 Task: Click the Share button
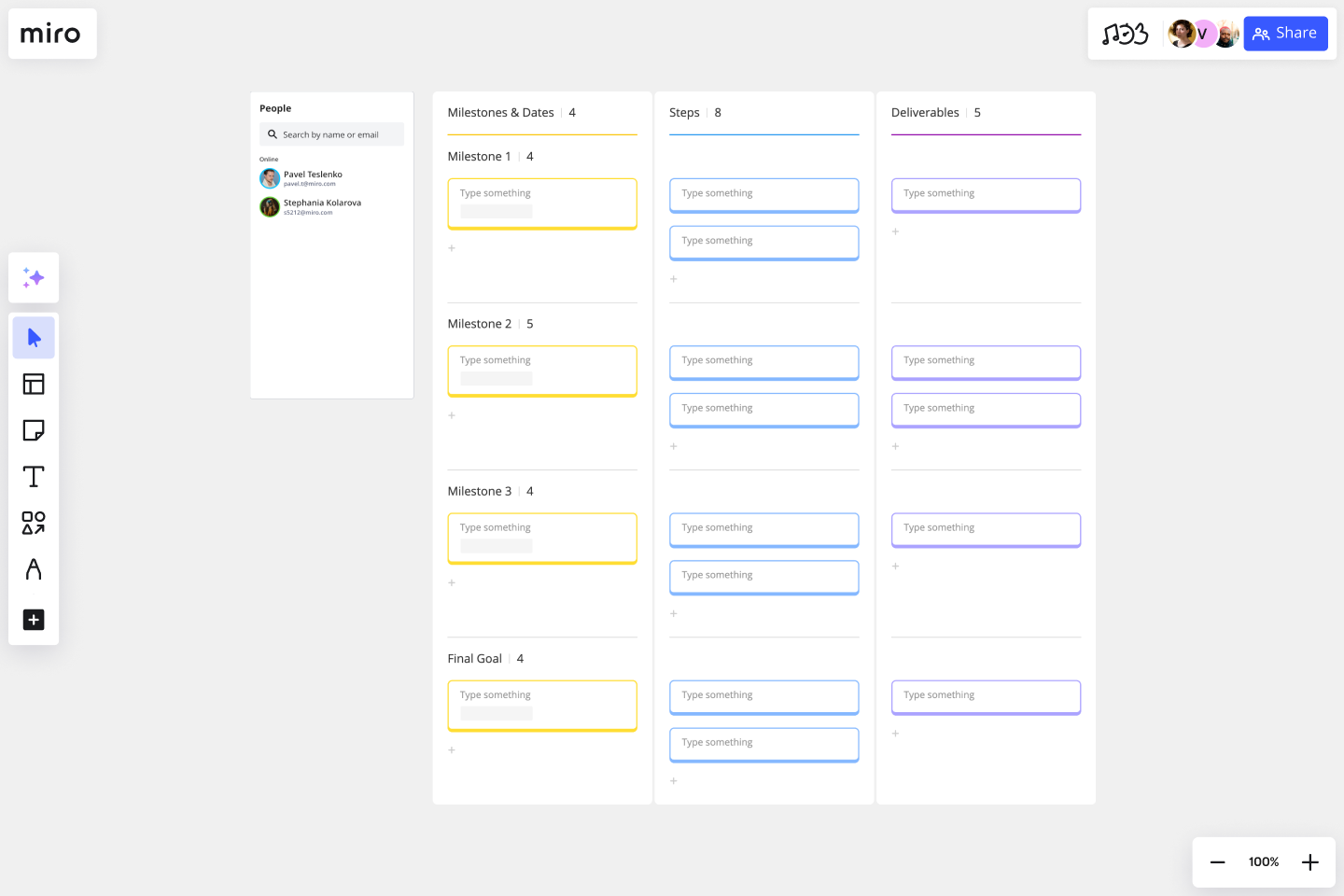pyautogui.click(x=1285, y=34)
